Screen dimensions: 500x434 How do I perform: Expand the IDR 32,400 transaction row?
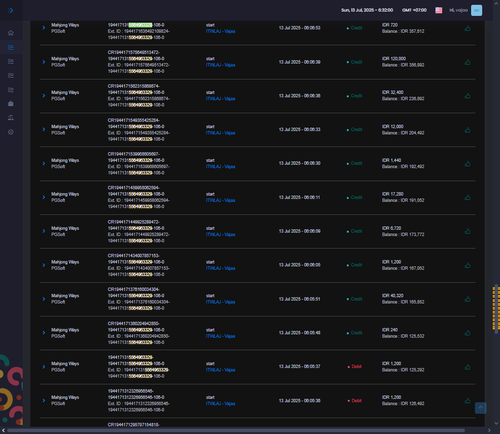44,96
